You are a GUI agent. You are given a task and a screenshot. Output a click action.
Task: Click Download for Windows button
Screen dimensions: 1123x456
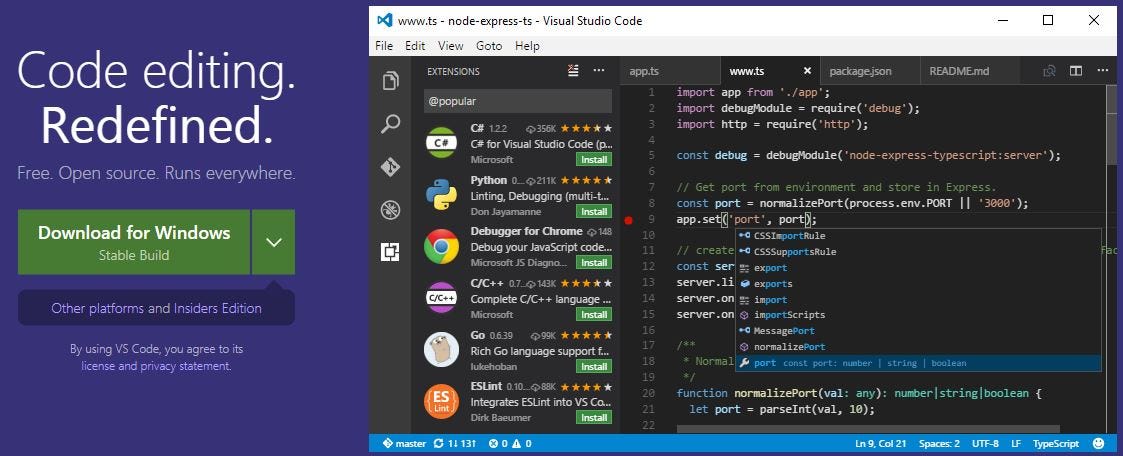click(134, 242)
